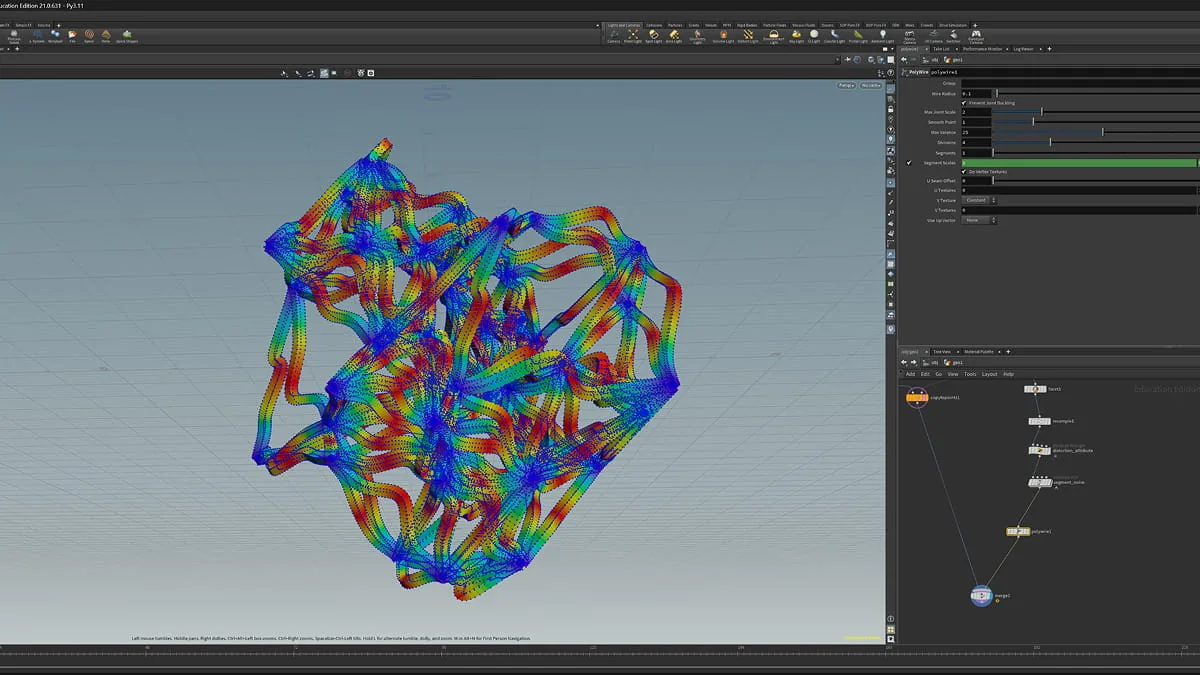The height and width of the screenshot is (675, 1200).
Task: Click the File shelf tool
Action: [72, 36]
